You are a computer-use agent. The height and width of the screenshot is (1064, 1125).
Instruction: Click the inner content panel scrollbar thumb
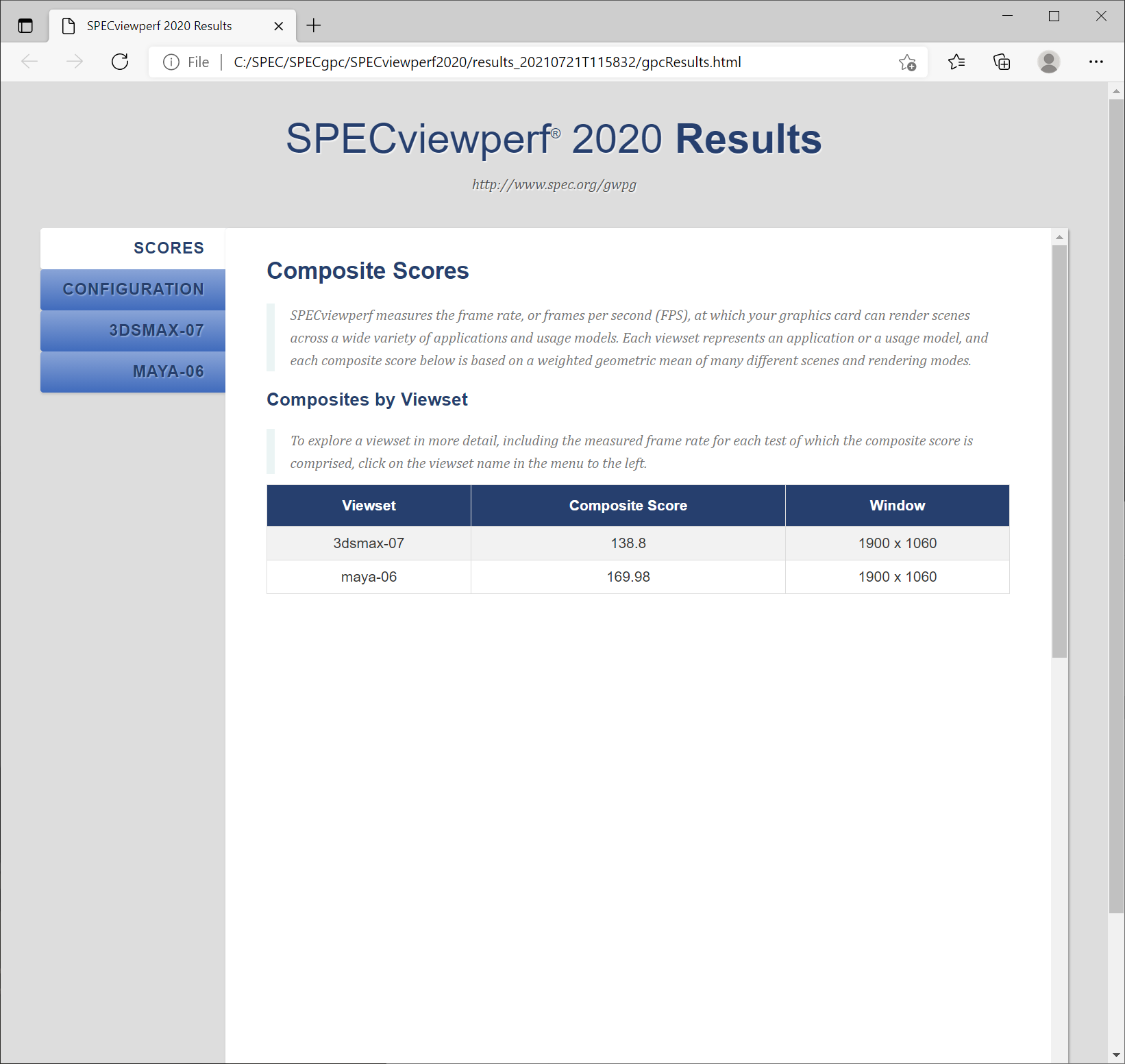click(x=1059, y=451)
